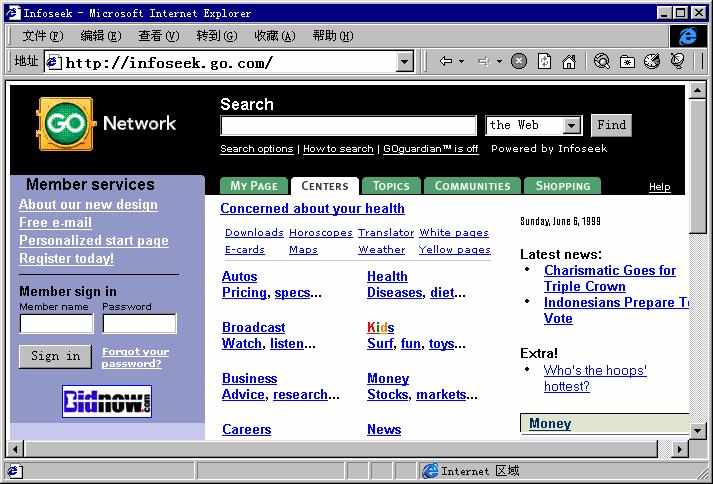Click the Member name input field

tap(56, 324)
